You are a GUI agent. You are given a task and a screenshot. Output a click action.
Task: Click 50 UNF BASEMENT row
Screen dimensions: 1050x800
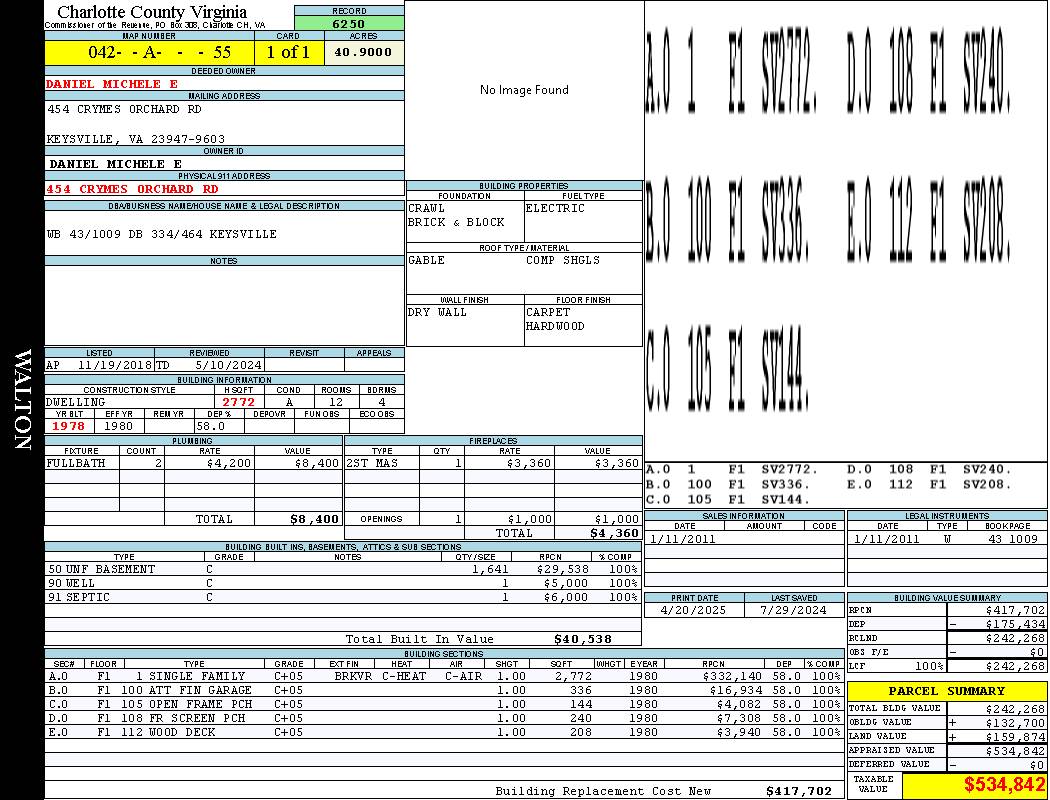tap(342, 570)
